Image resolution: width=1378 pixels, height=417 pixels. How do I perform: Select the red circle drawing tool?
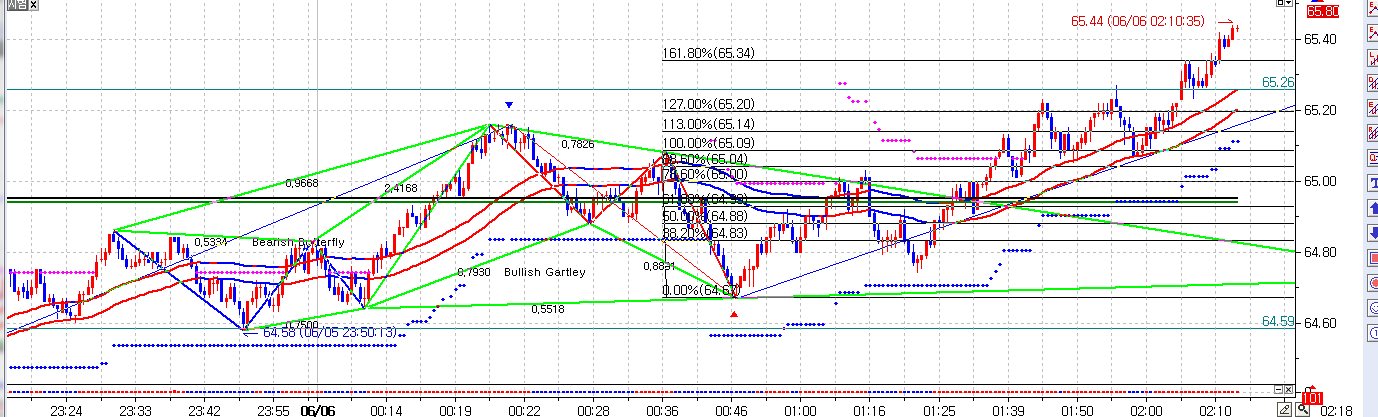coord(1371,281)
